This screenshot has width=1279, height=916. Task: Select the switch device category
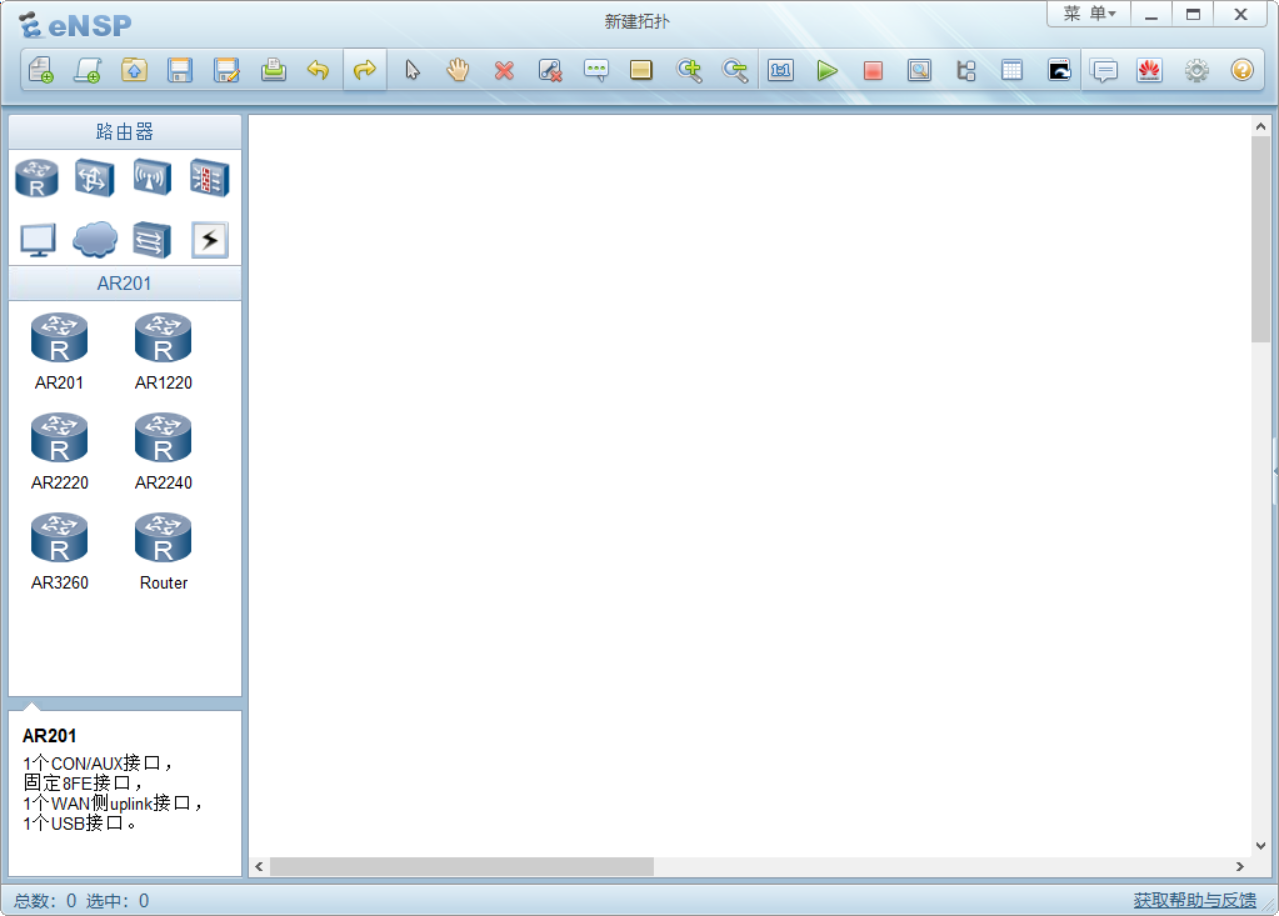(x=94, y=179)
